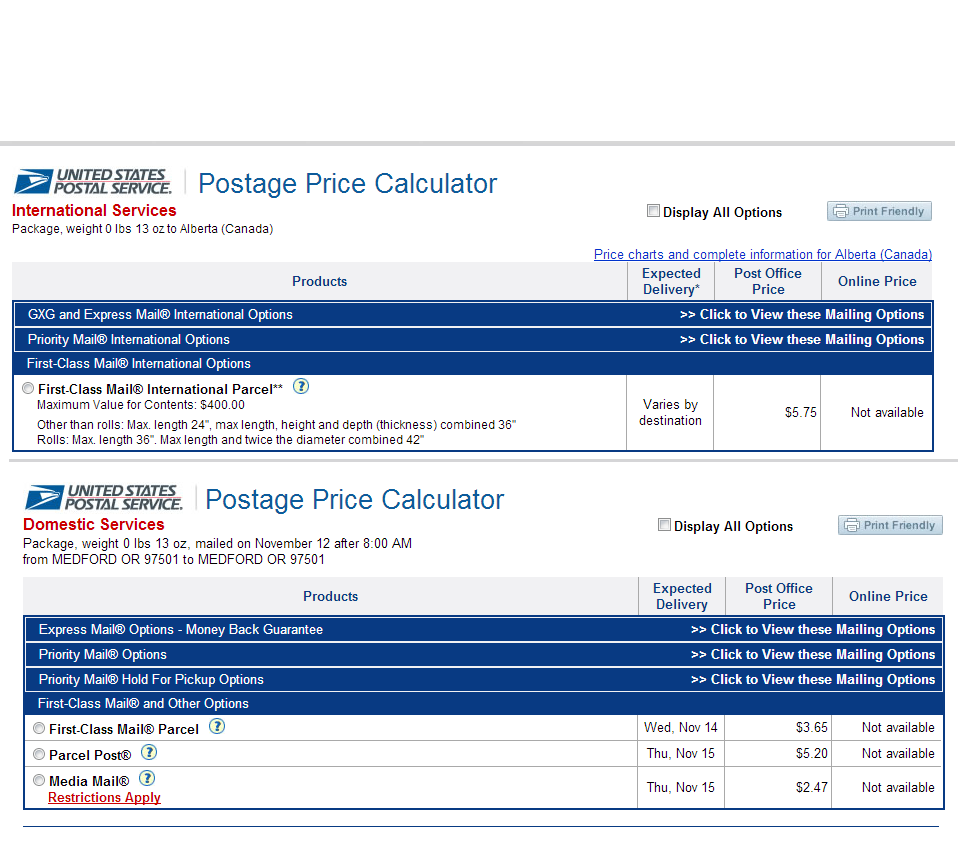Click the $5.75 Post Office price
Image resolution: width=958 pixels, height=866 pixels.
800,413
